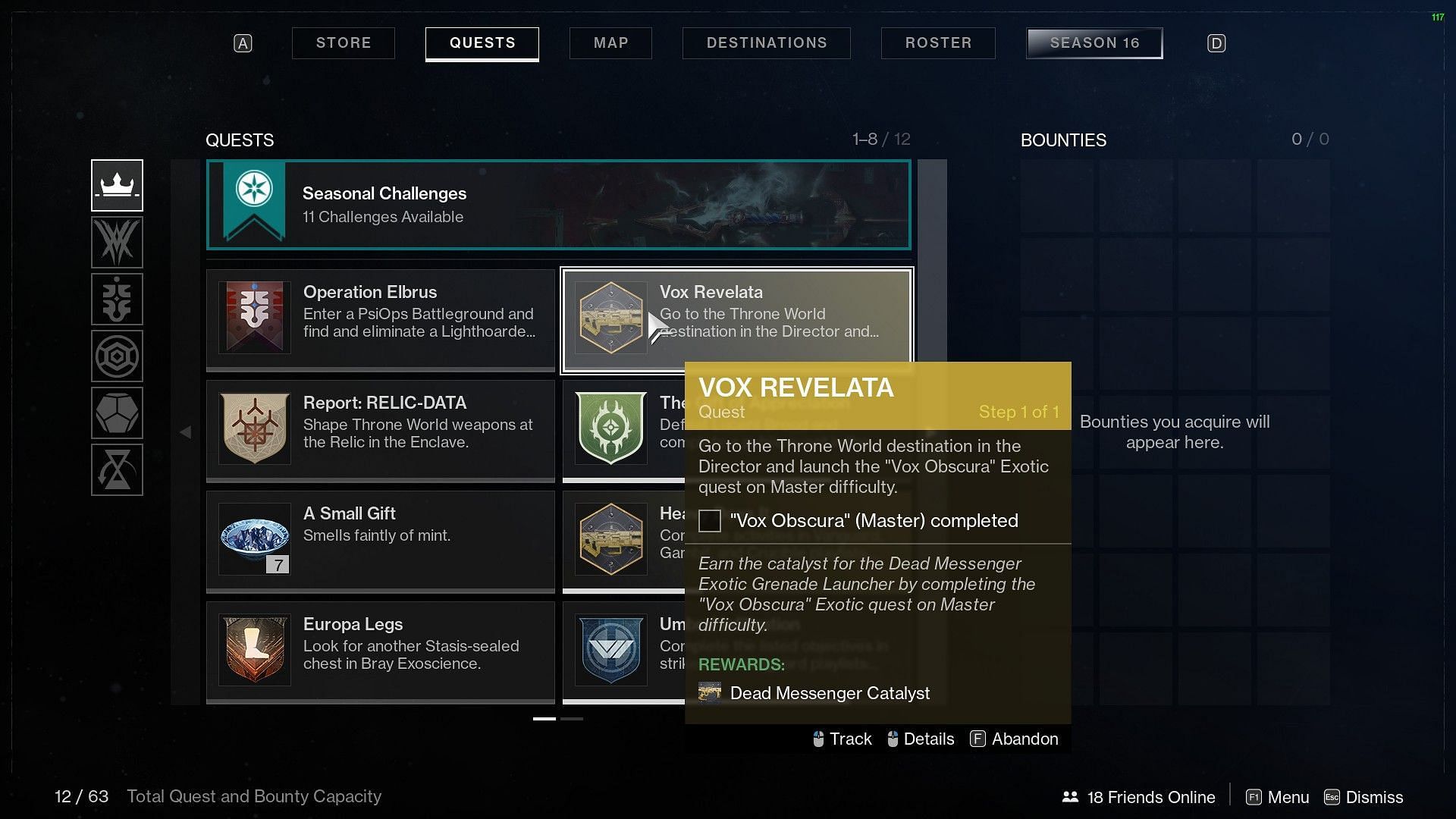
Task: Click the unknown/sealed subclass icon
Action: [116, 468]
